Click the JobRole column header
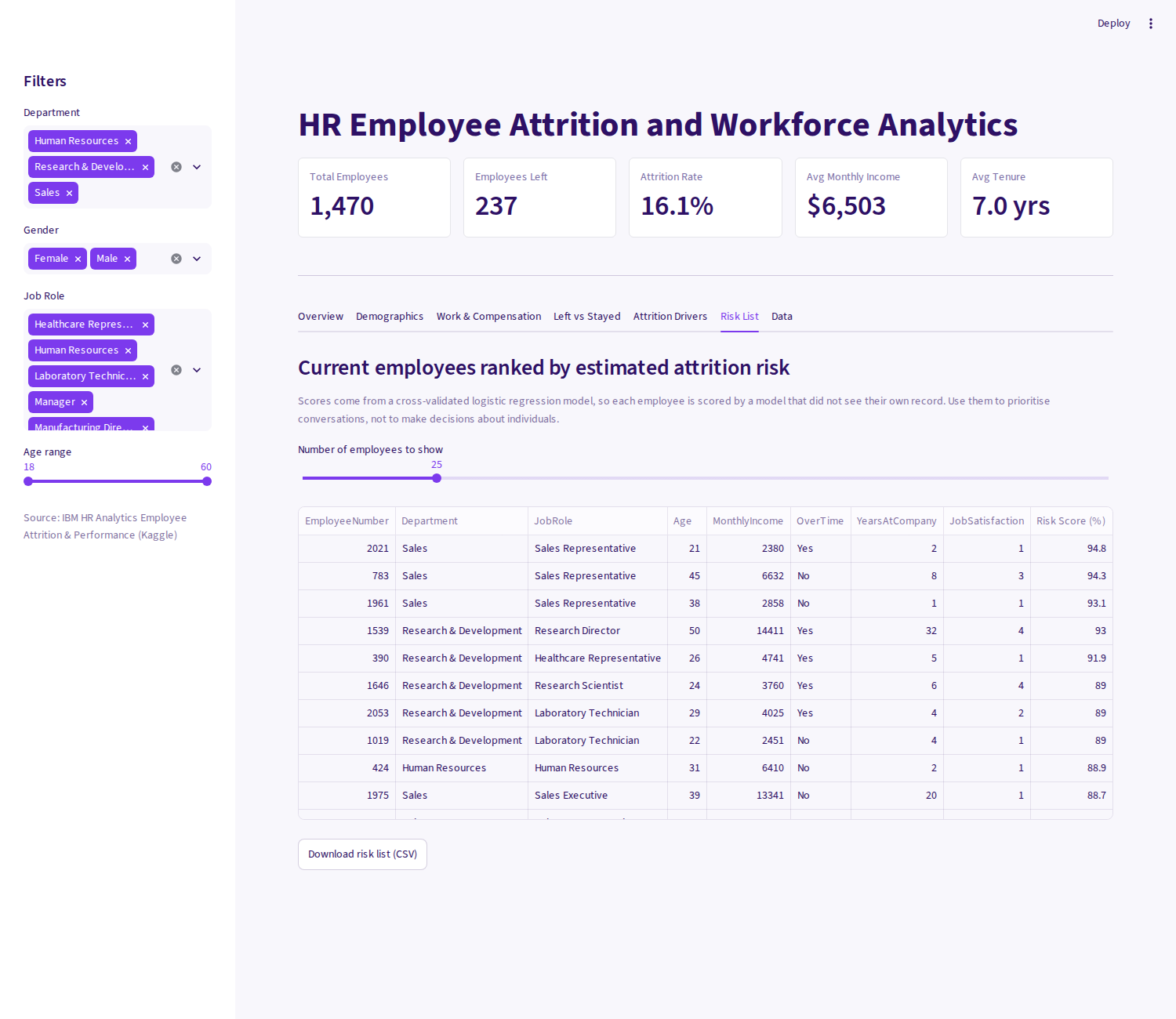Image resolution: width=1176 pixels, height=1019 pixels. [x=597, y=521]
